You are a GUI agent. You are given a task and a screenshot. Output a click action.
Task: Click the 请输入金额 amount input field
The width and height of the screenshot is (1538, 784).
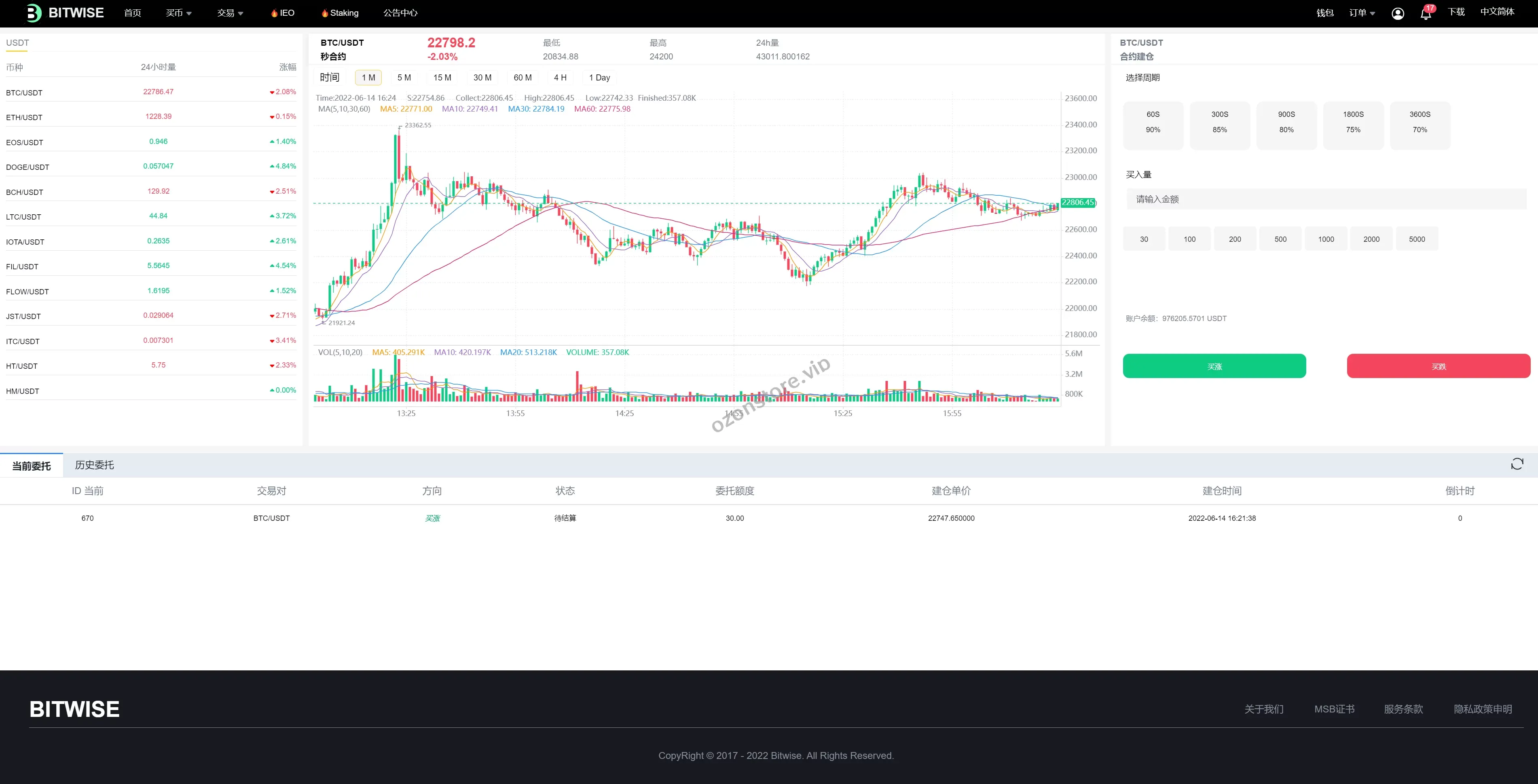1325,199
